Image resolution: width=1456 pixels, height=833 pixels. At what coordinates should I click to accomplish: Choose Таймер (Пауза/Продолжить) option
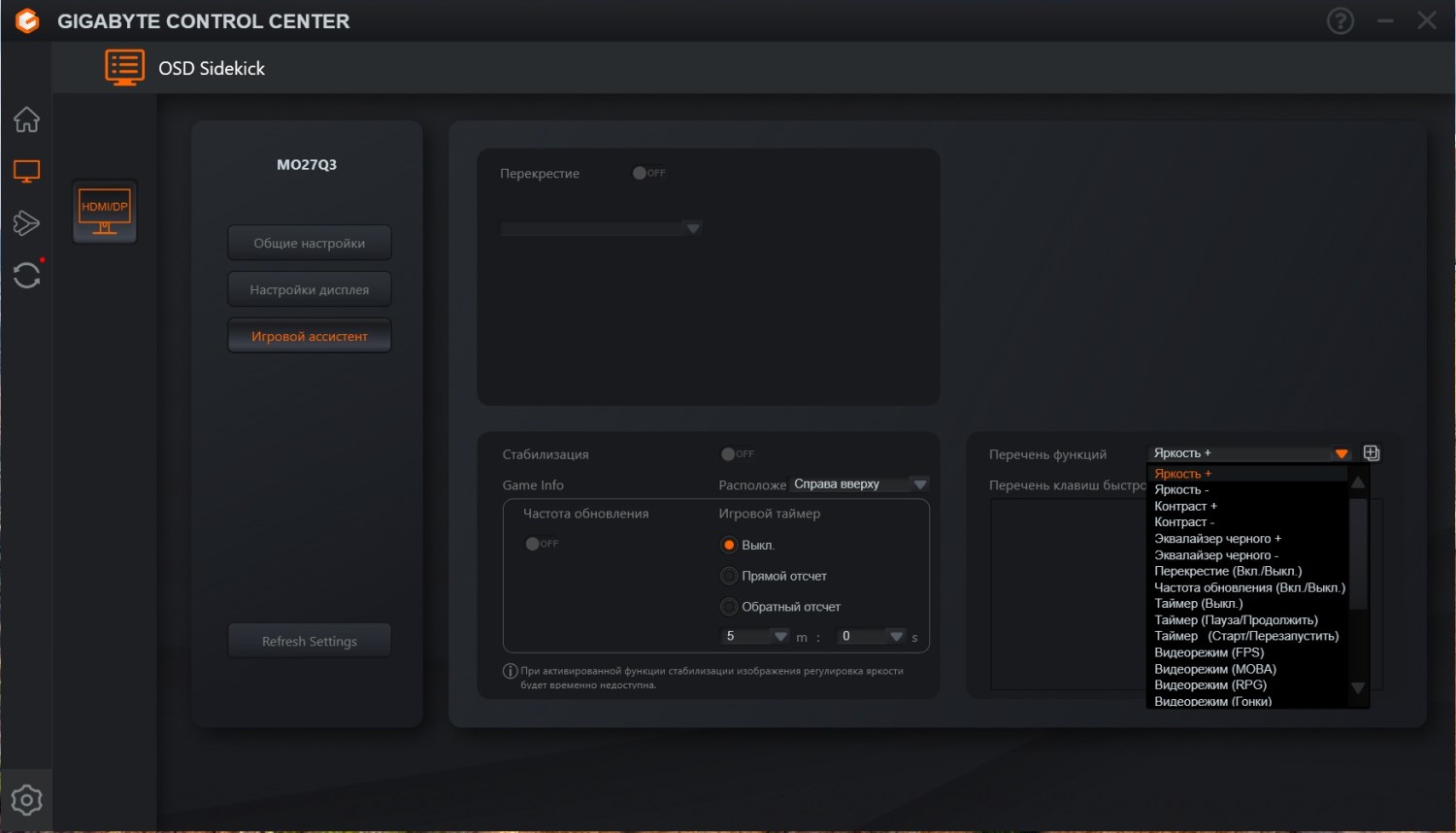pyautogui.click(x=1247, y=620)
